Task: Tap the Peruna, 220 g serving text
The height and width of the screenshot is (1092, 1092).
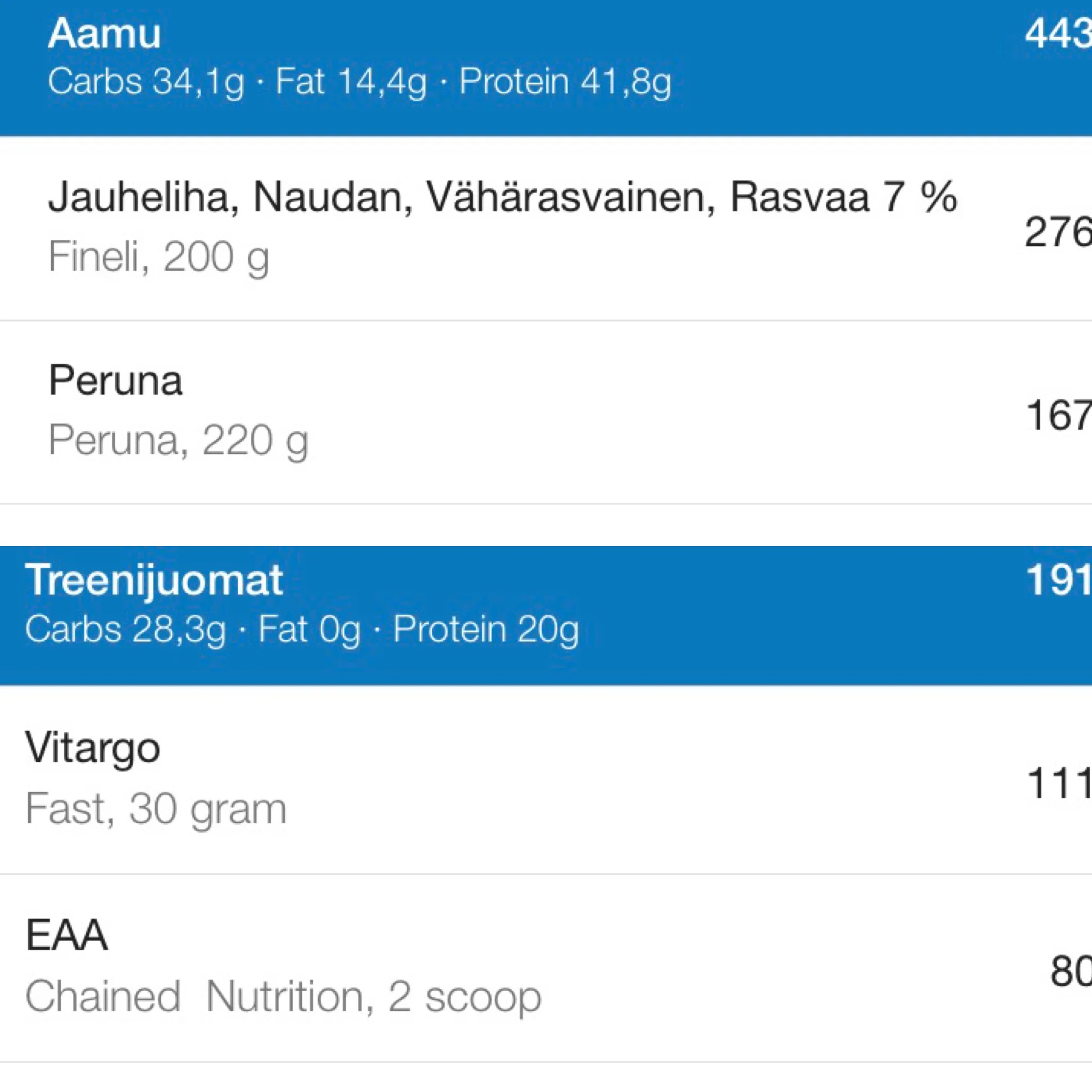Action: [179, 440]
